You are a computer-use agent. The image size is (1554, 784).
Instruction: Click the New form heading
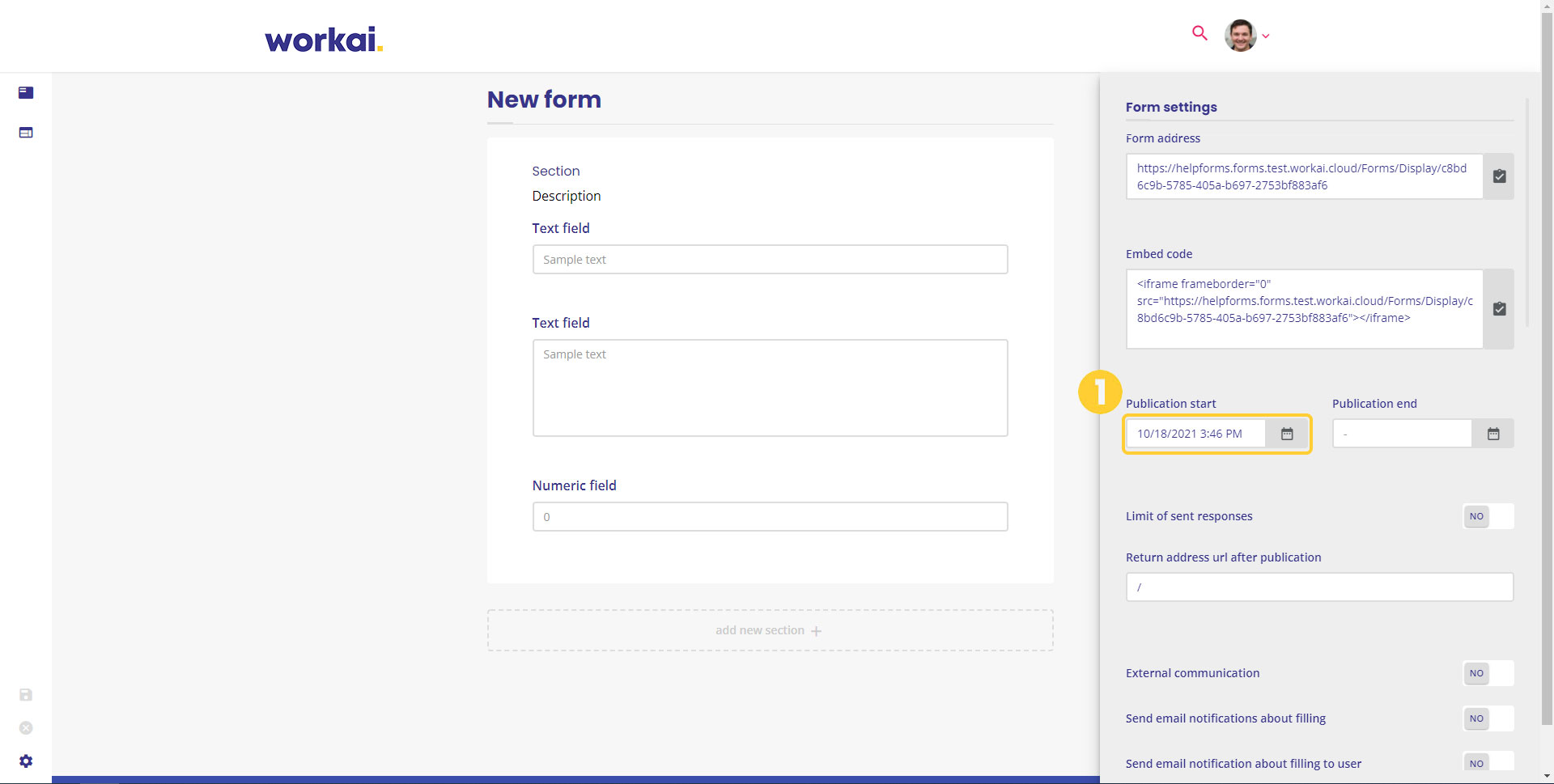pos(544,100)
